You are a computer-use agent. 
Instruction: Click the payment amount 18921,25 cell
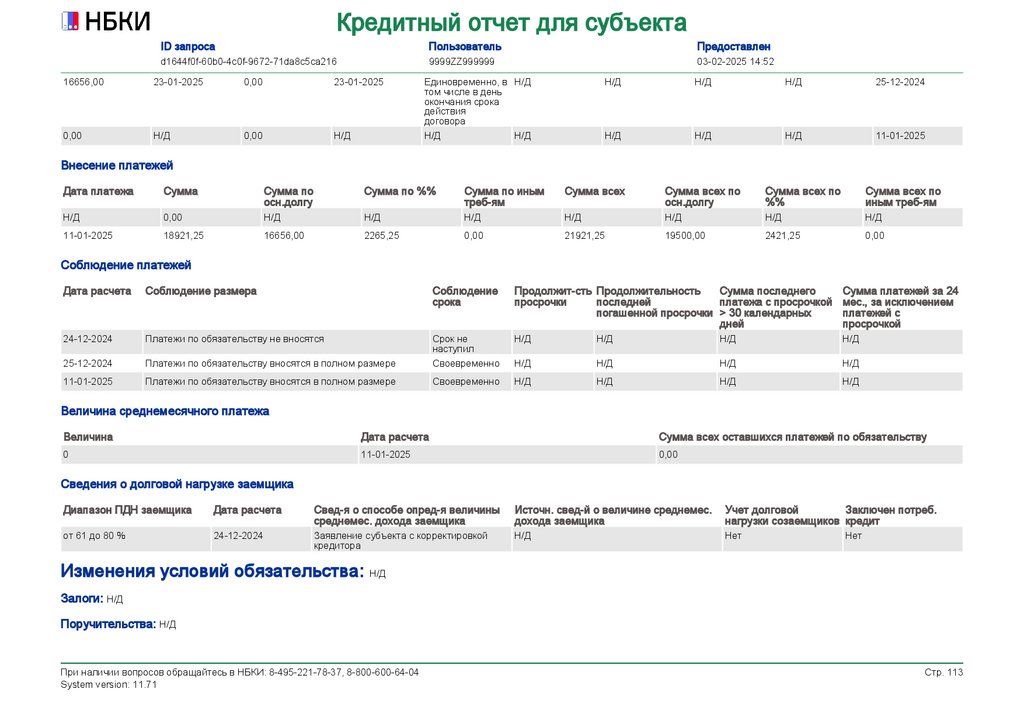coord(183,236)
